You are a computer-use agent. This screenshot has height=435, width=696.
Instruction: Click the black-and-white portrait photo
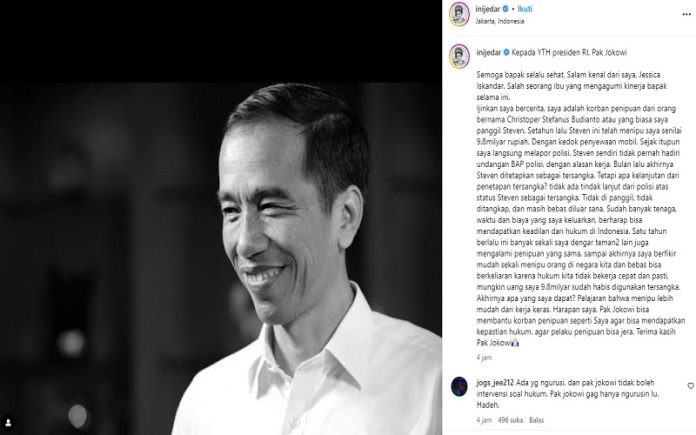point(221,258)
